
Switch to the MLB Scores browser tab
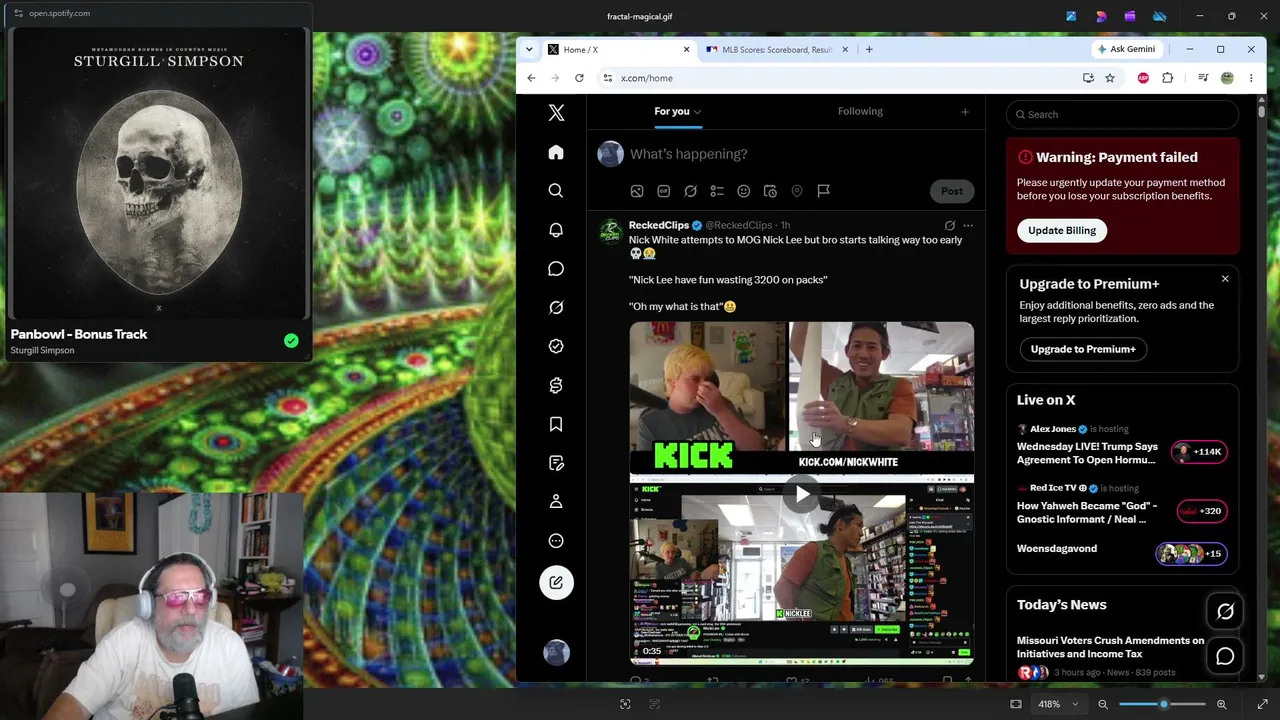click(777, 49)
